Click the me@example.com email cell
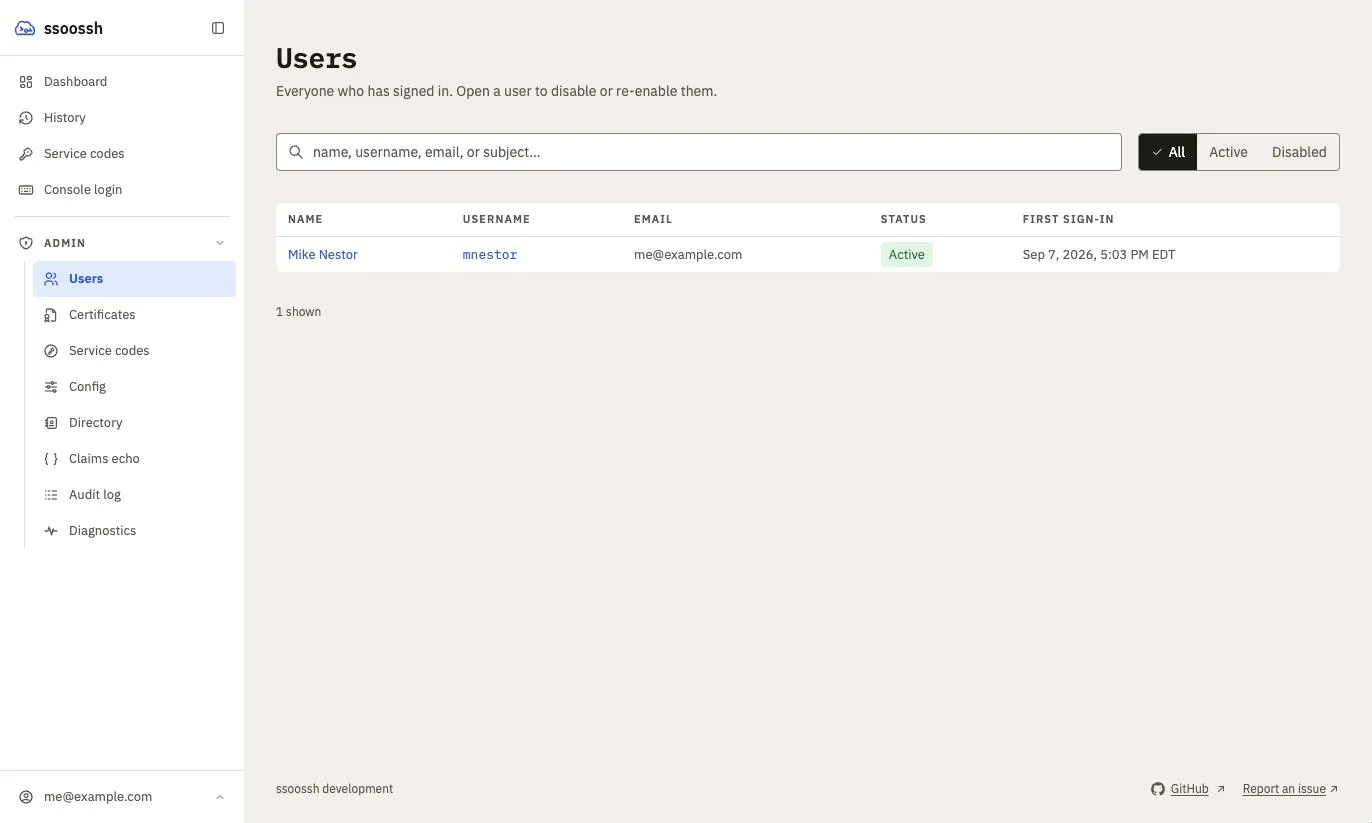 [688, 255]
